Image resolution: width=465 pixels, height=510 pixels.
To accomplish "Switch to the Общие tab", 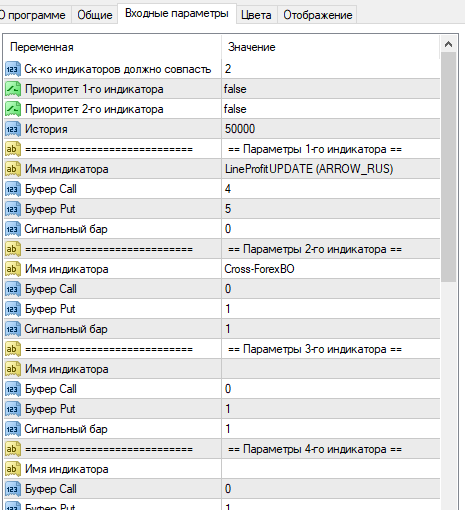I will point(95,15).
